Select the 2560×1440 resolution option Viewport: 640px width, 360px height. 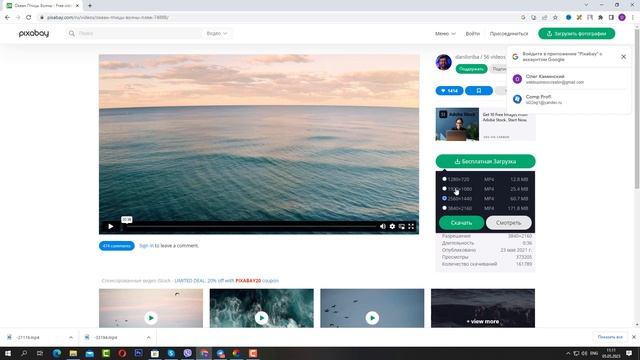pyautogui.click(x=444, y=198)
